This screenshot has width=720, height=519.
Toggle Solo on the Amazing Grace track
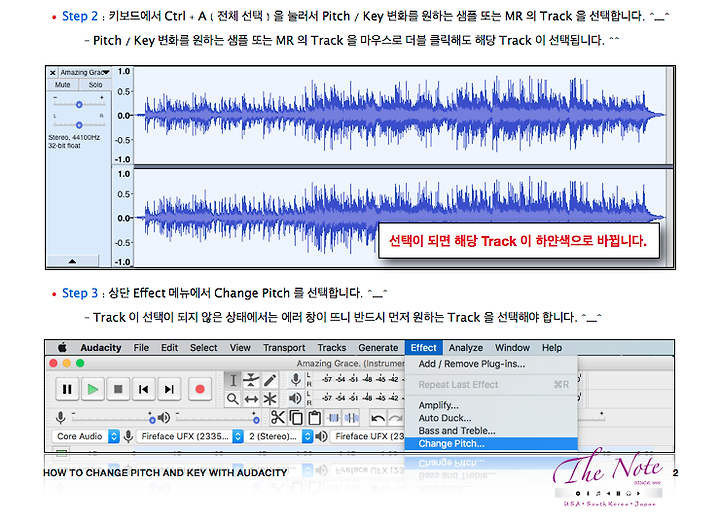95,85
